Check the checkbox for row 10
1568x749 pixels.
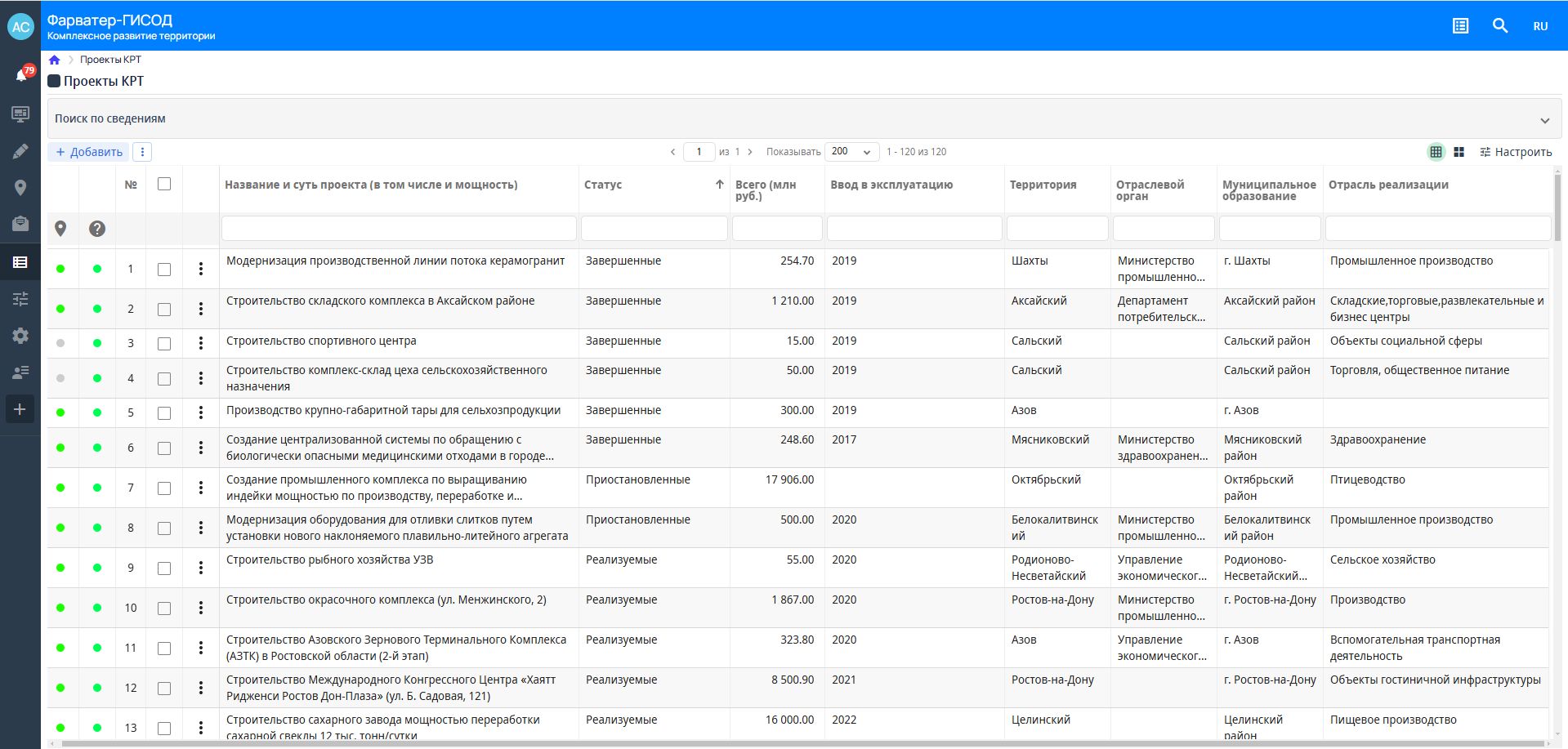[x=164, y=609]
